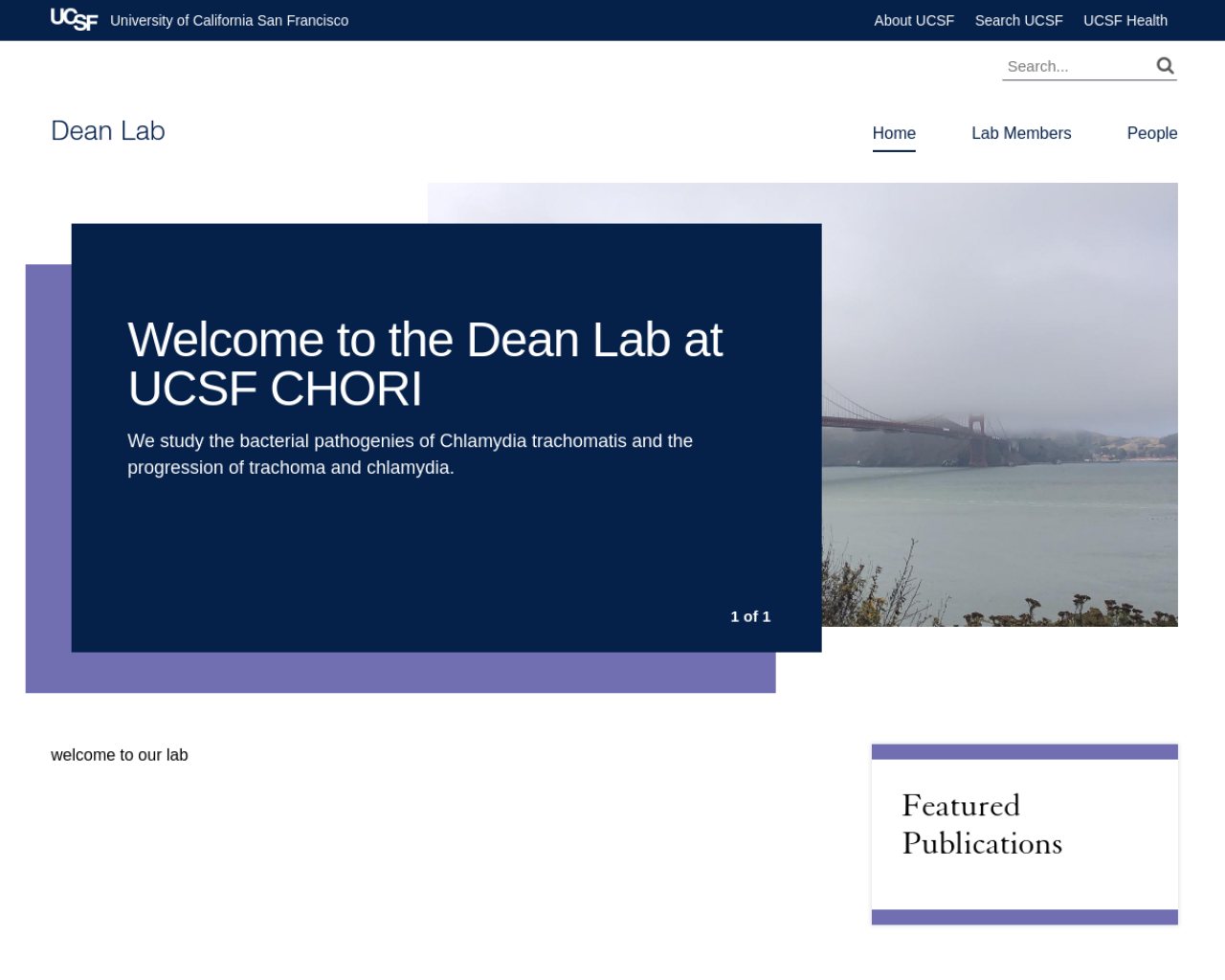The width and height of the screenshot is (1225, 980).
Task: Click the 'welcome to our lab' text
Action: (x=120, y=755)
